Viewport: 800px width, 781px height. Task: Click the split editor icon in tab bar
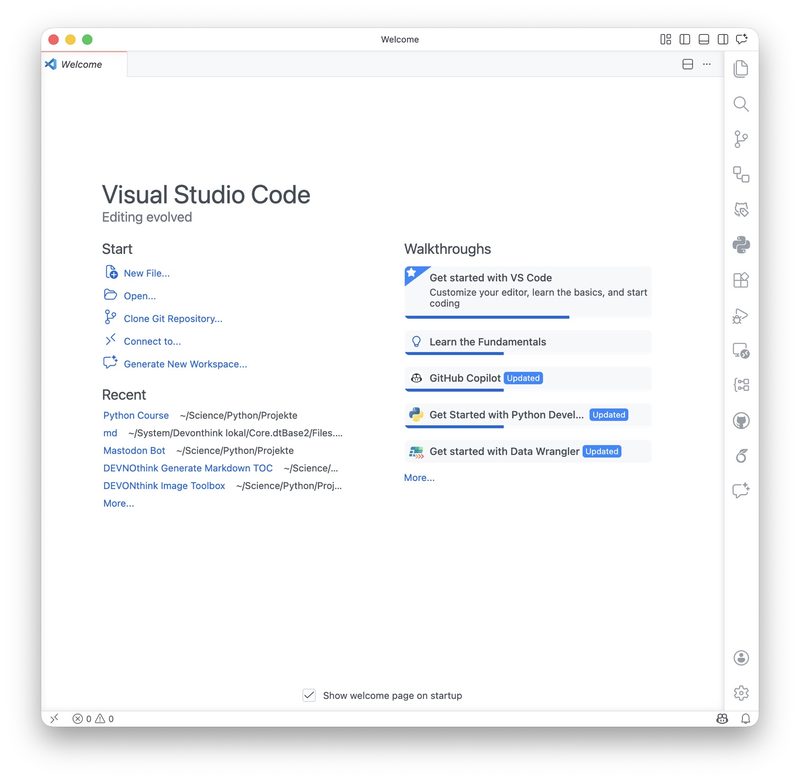(687, 64)
